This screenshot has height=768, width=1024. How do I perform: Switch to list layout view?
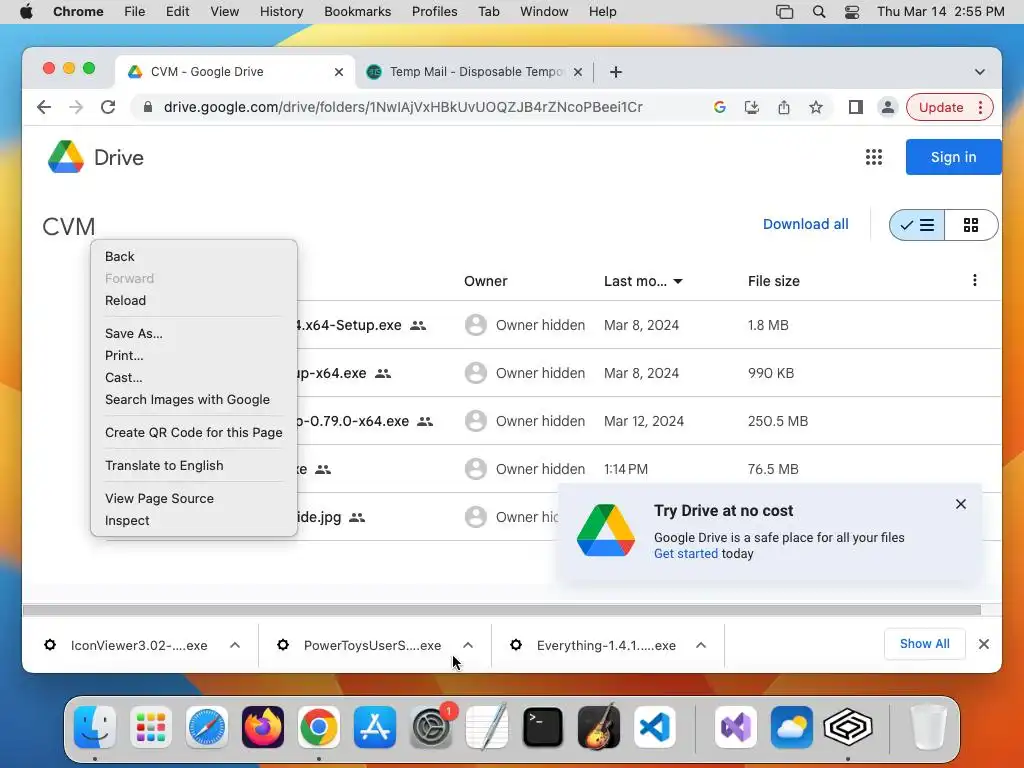917,225
